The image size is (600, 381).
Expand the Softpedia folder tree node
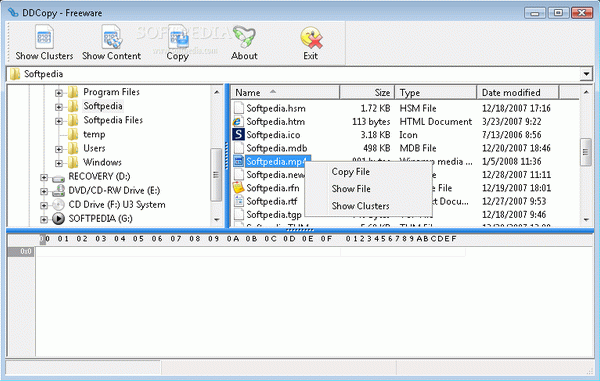pyautogui.click(x=59, y=107)
